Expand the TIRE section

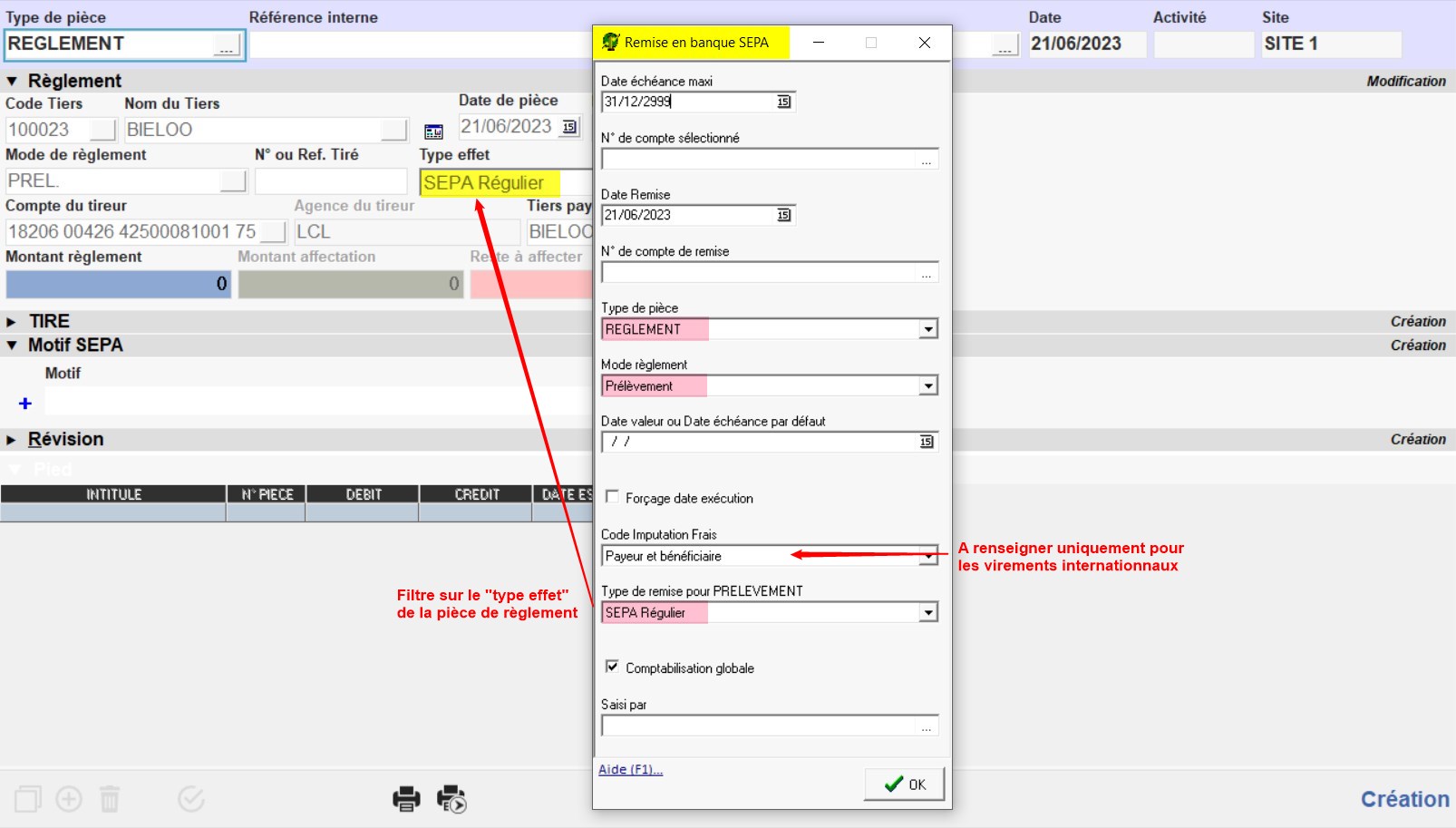[12, 322]
